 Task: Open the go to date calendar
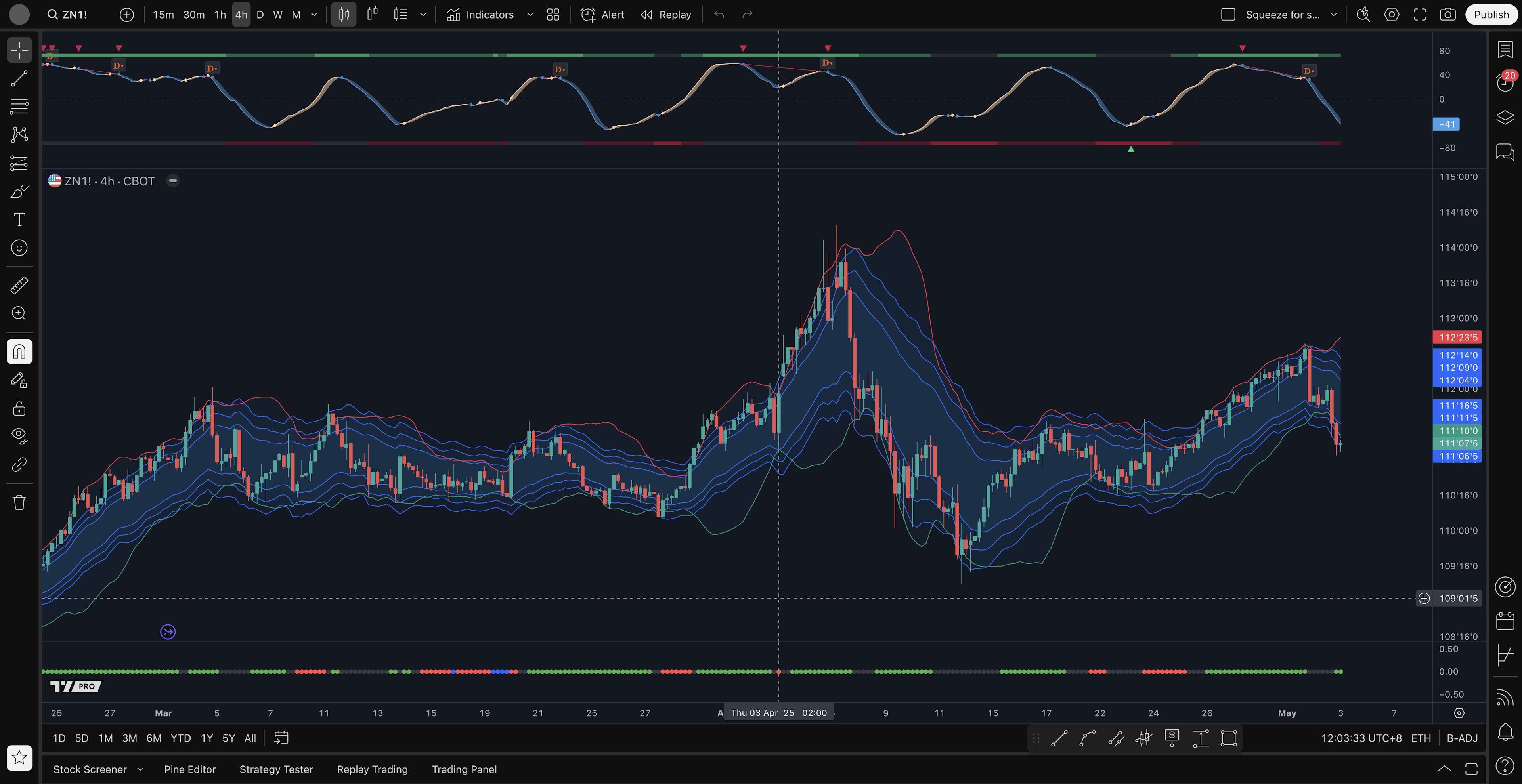[x=281, y=738]
